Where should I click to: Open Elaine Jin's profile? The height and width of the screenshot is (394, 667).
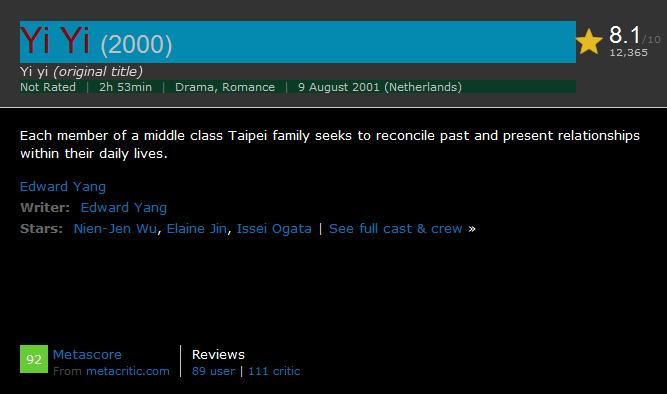point(197,228)
